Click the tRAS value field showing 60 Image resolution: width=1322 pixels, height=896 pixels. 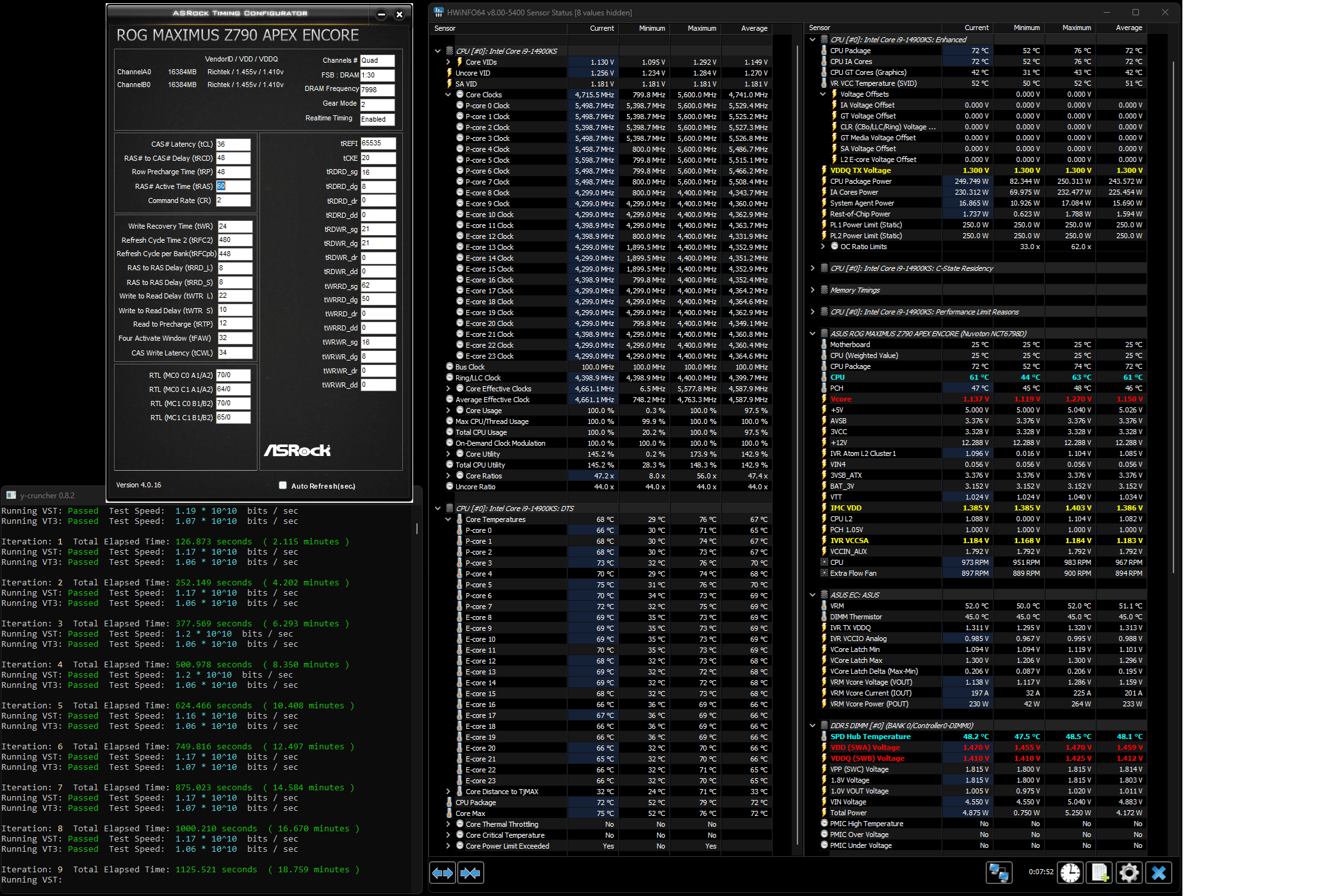pos(233,186)
